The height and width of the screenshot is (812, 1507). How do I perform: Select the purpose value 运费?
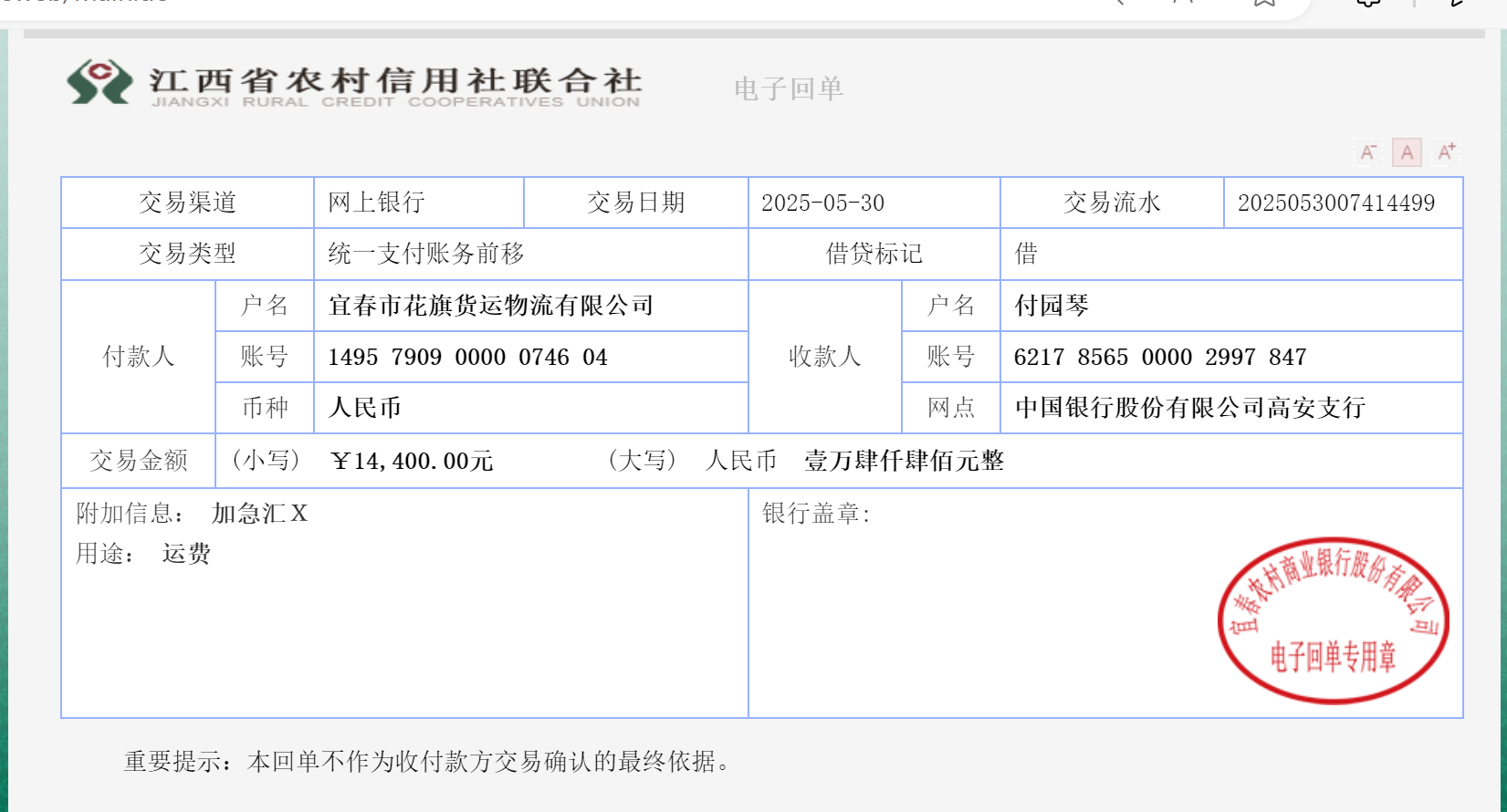click(186, 554)
